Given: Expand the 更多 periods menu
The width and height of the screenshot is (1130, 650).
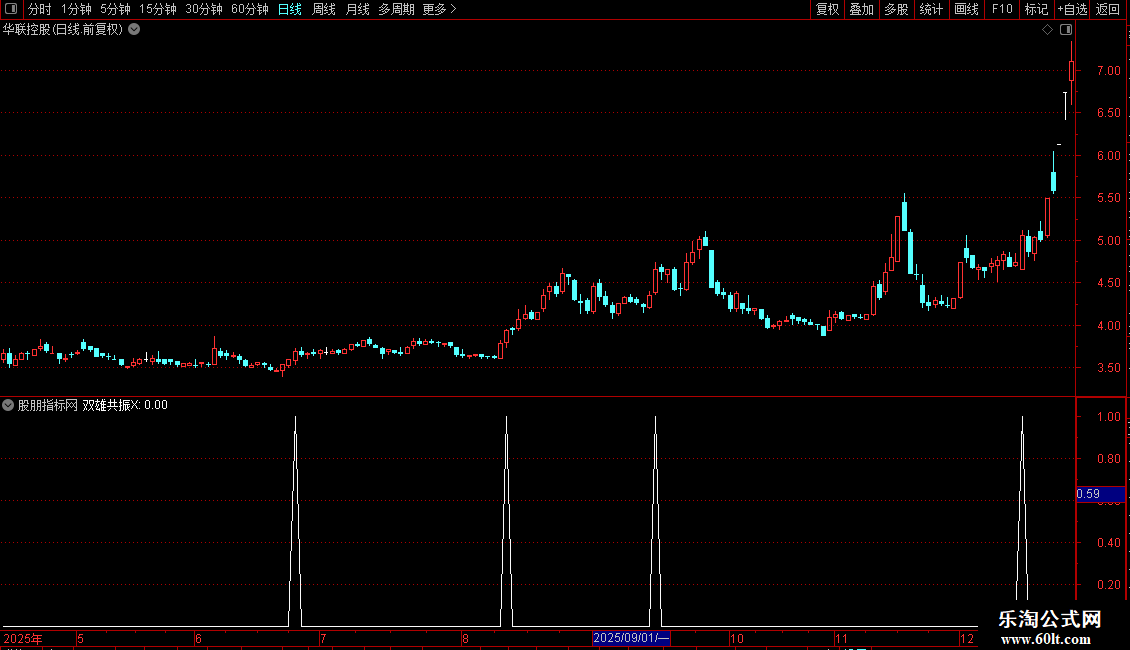Looking at the screenshot, I should [439, 9].
